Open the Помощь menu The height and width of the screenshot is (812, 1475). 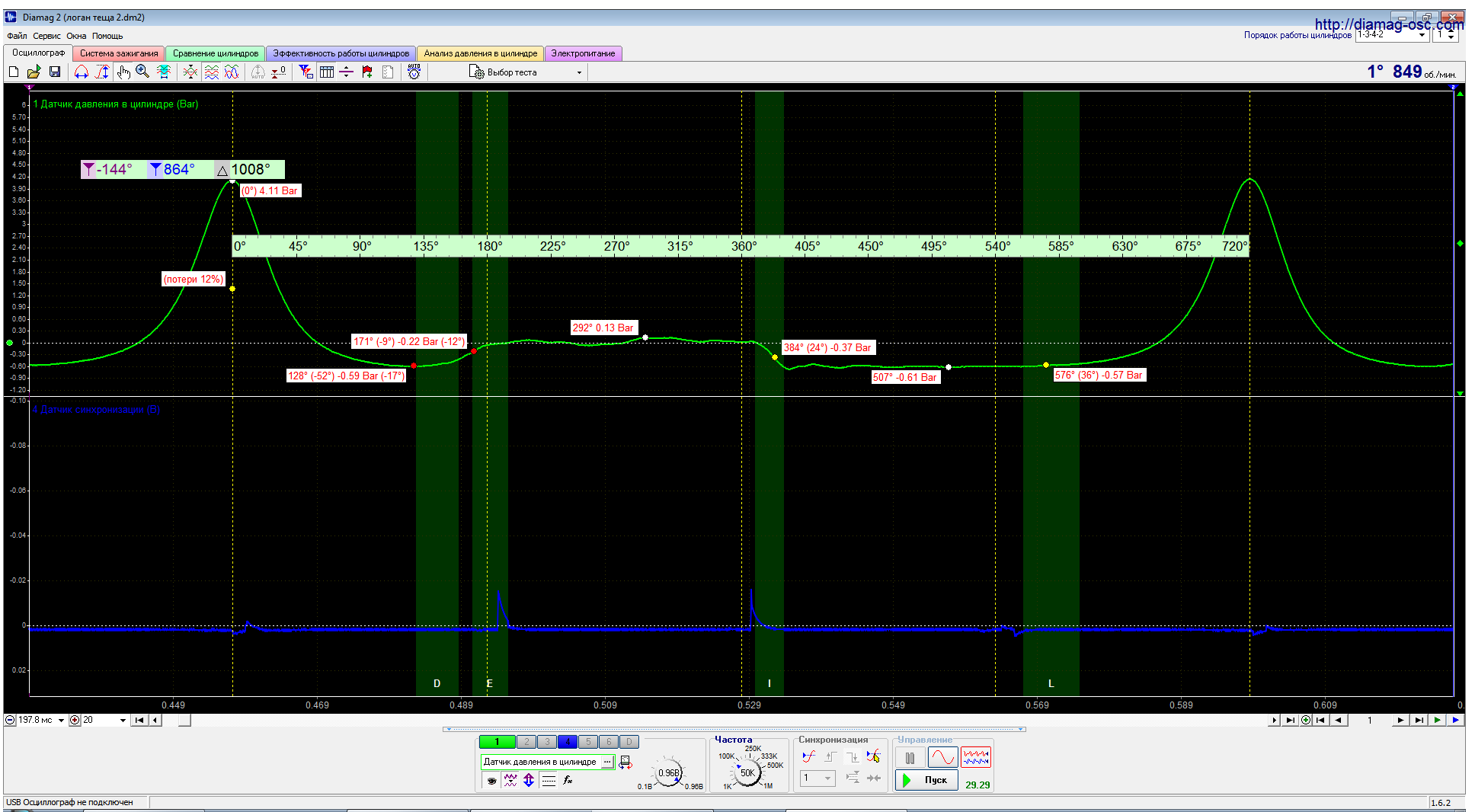107,36
